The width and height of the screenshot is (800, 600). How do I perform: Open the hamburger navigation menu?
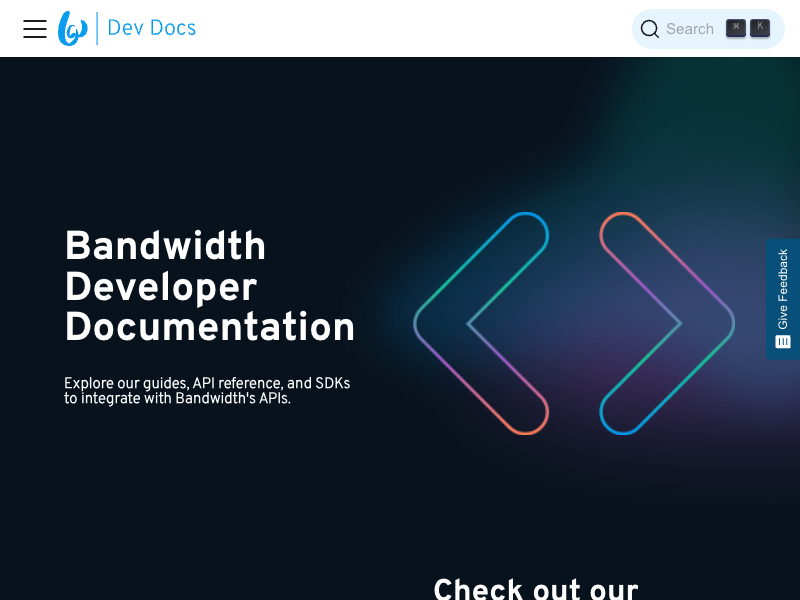(35, 29)
